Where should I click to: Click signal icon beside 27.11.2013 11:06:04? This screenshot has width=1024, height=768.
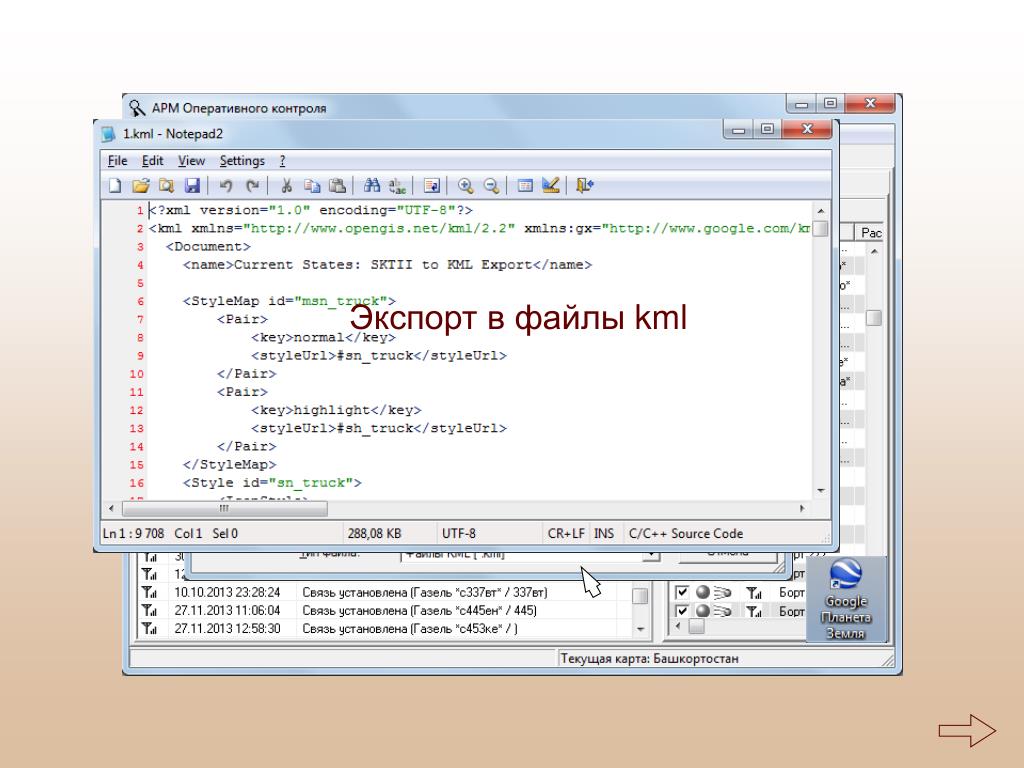(150, 611)
